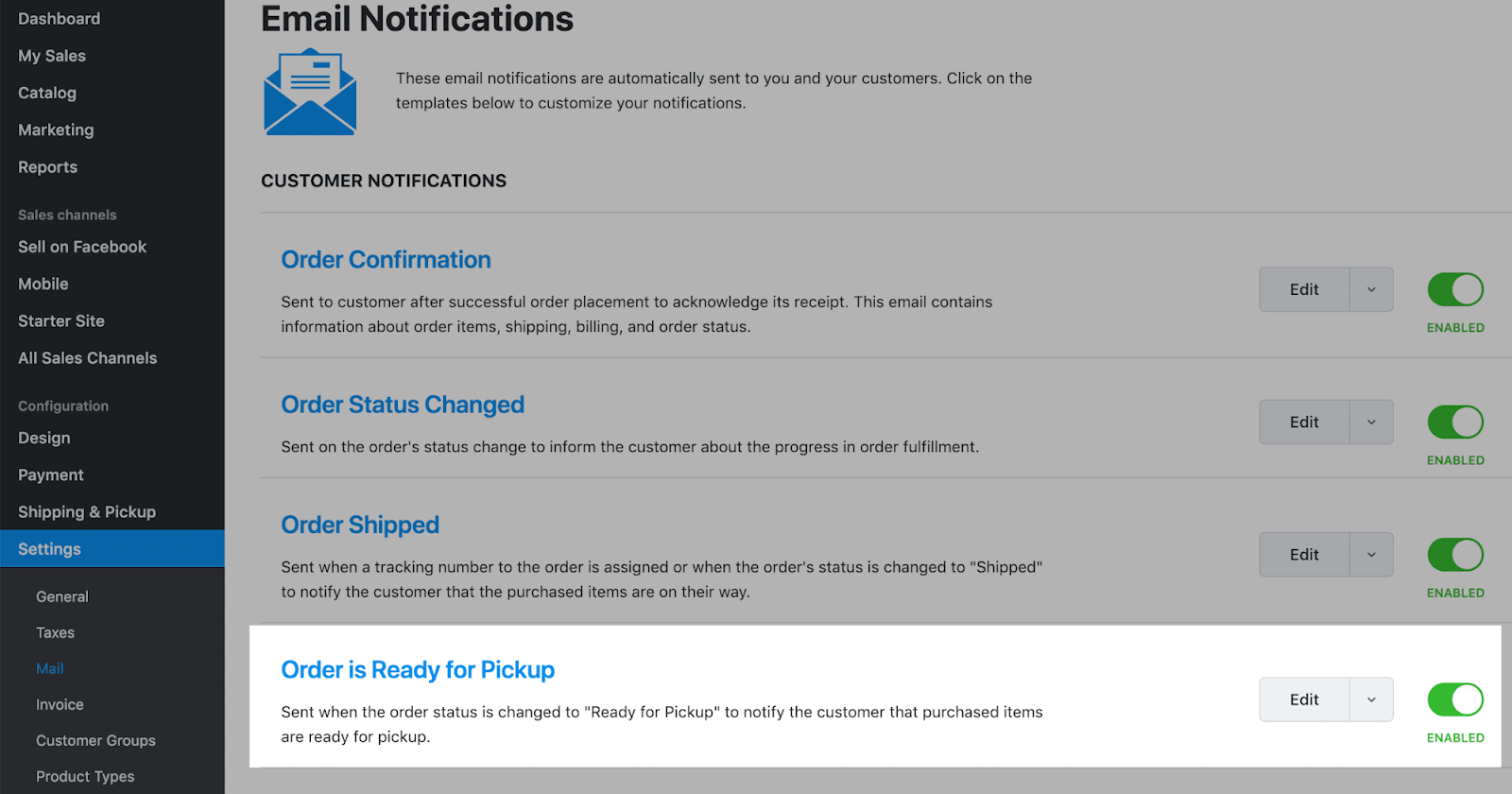This screenshot has width=1512, height=794.
Task: Expand dropdown arrow next to Order Confirmation Edit
Action: pyautogui.click(x=1371, y=289)
